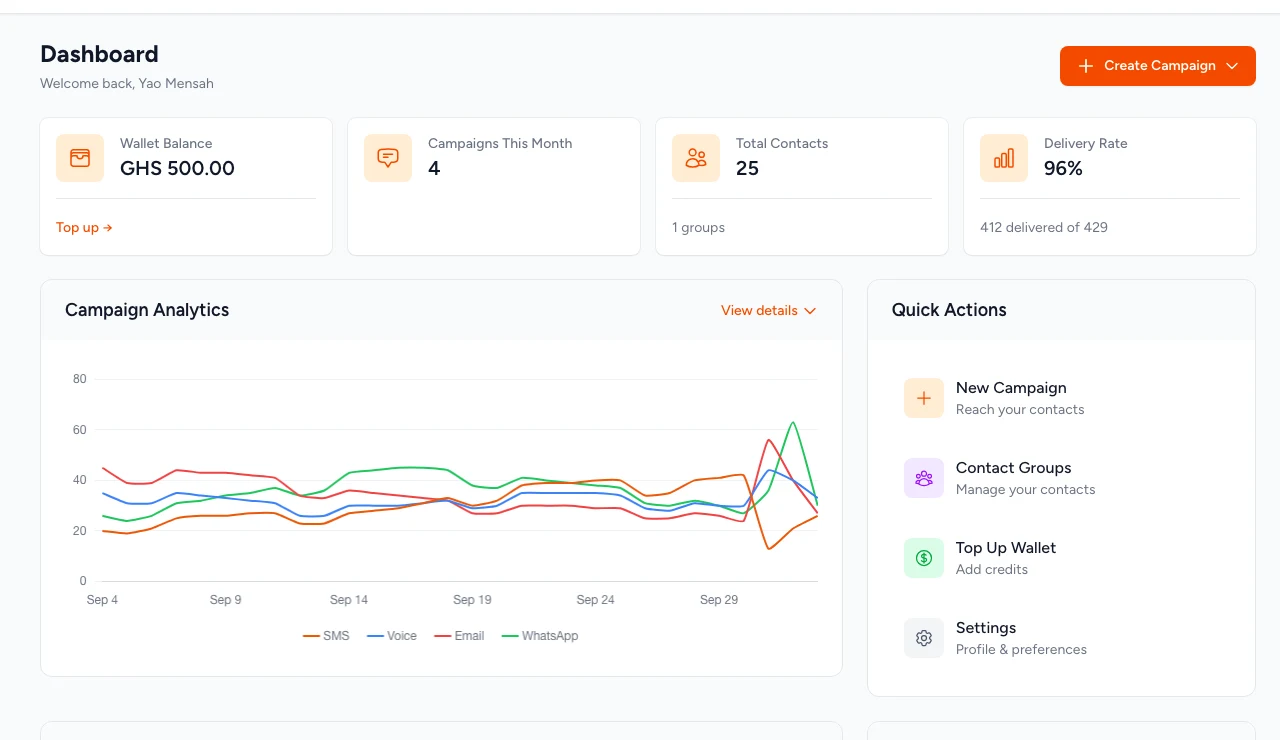Open the Top up link
1280x740 pixels.
(x=84, y=227)
